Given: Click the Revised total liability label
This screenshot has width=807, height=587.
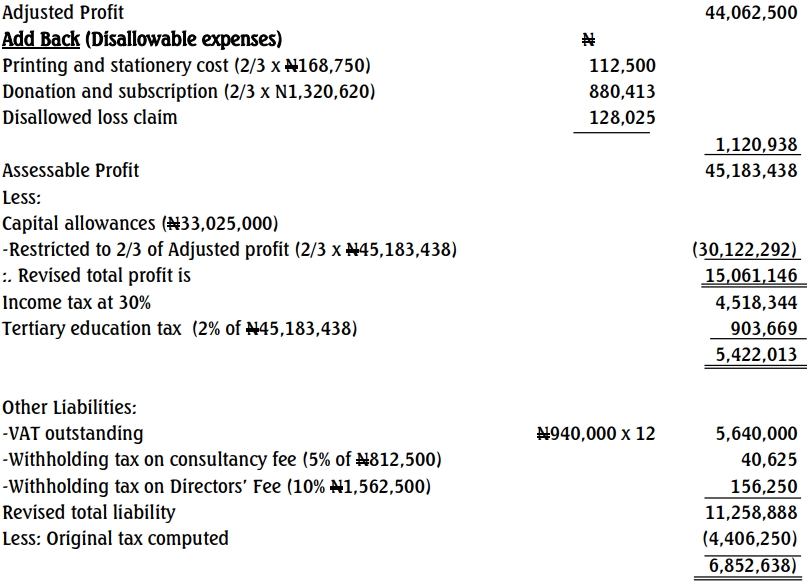Looking at the screenshot, I should pos(89,513).
